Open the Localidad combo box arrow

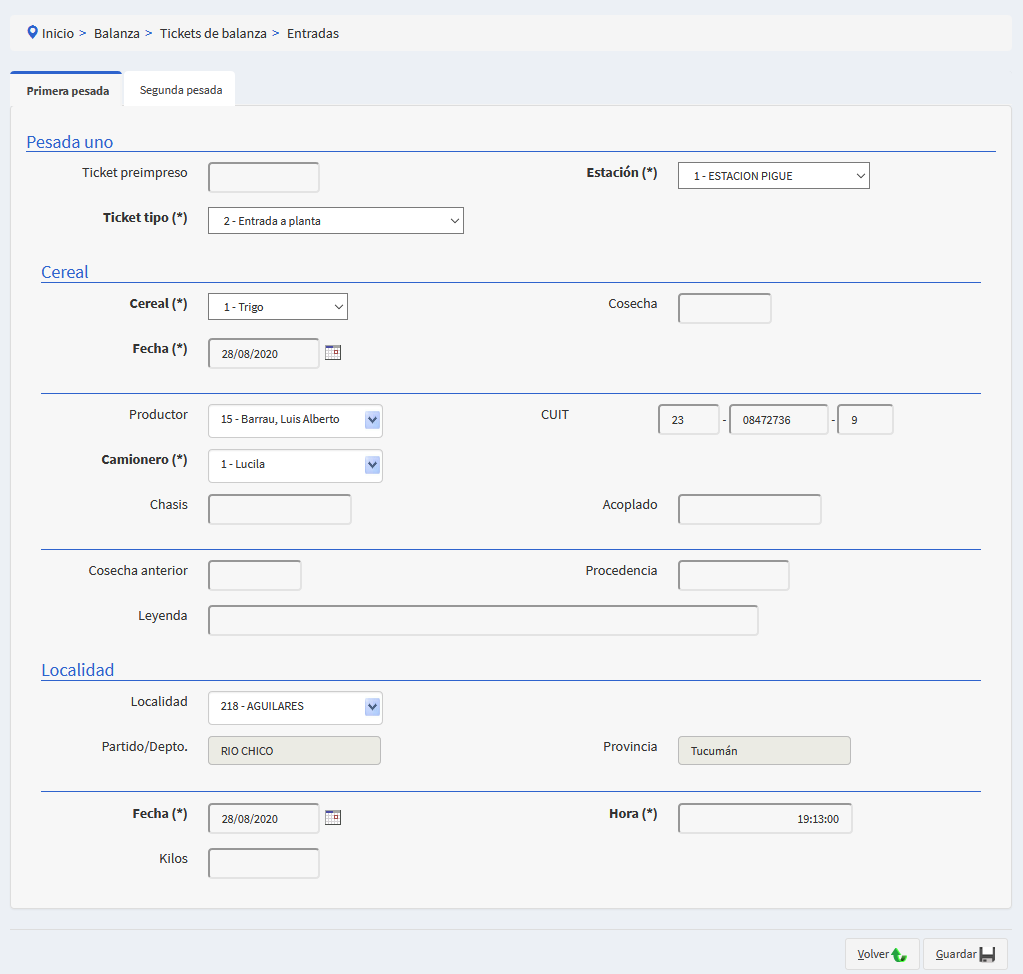click(372, 707)
